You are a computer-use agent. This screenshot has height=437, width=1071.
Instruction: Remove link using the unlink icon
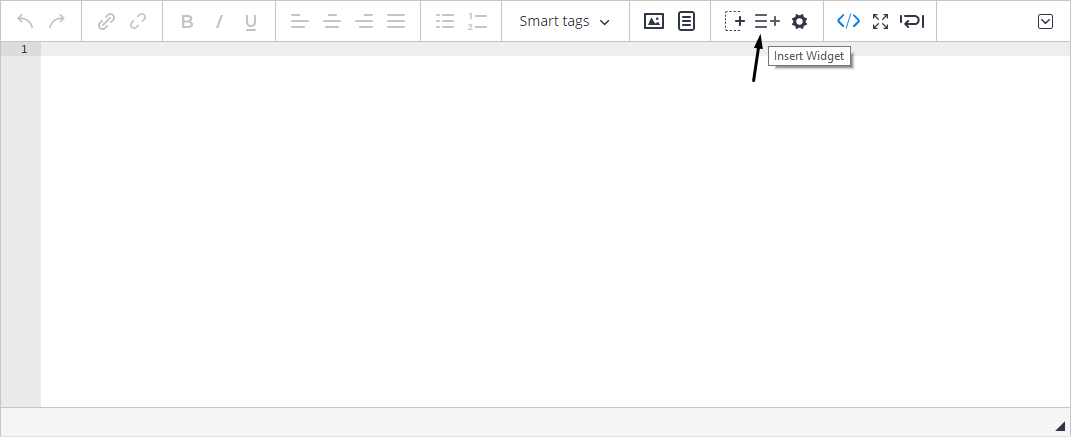(138, 21)
